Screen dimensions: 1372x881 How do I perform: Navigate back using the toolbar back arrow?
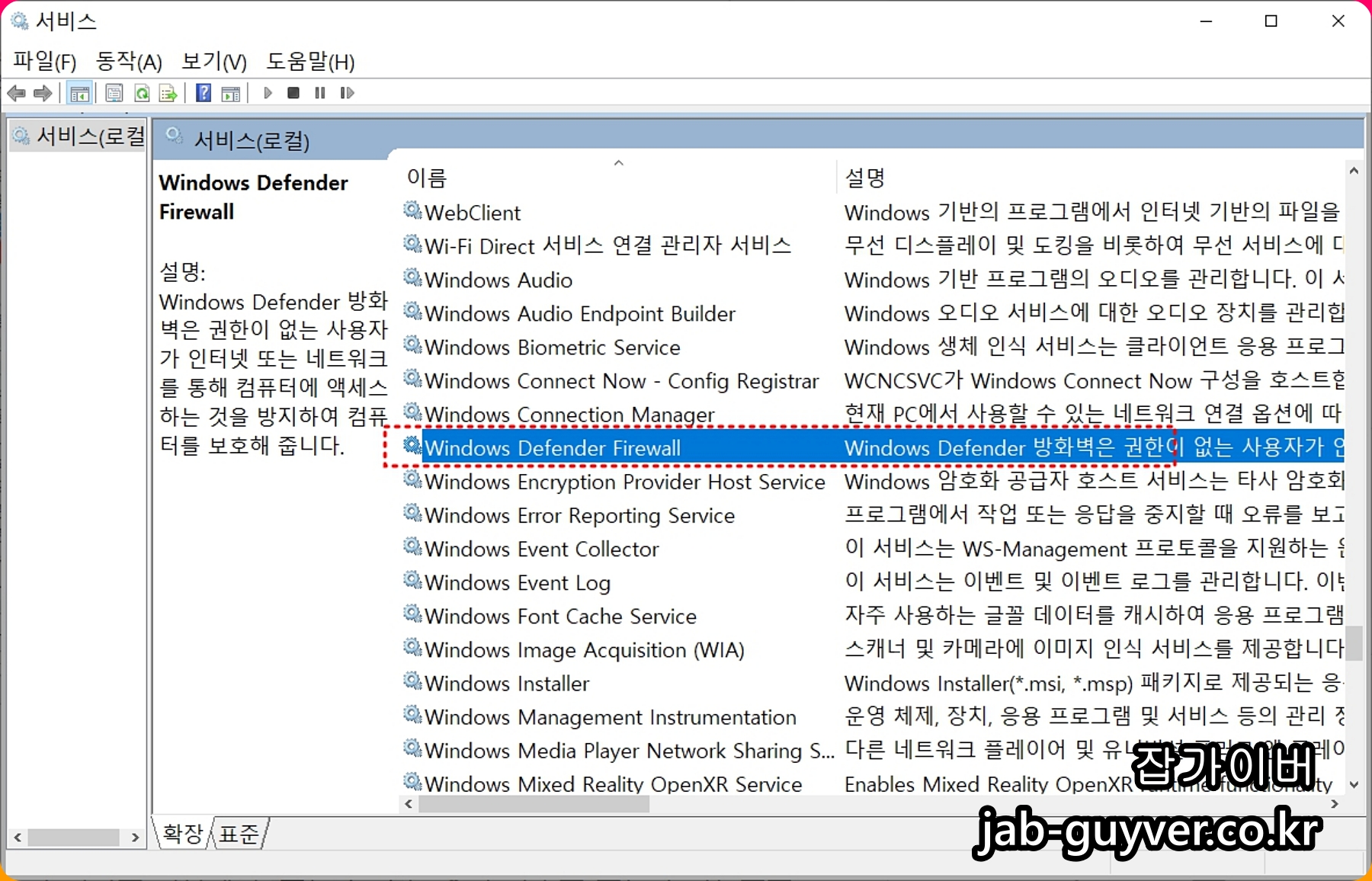click(16, 93)
